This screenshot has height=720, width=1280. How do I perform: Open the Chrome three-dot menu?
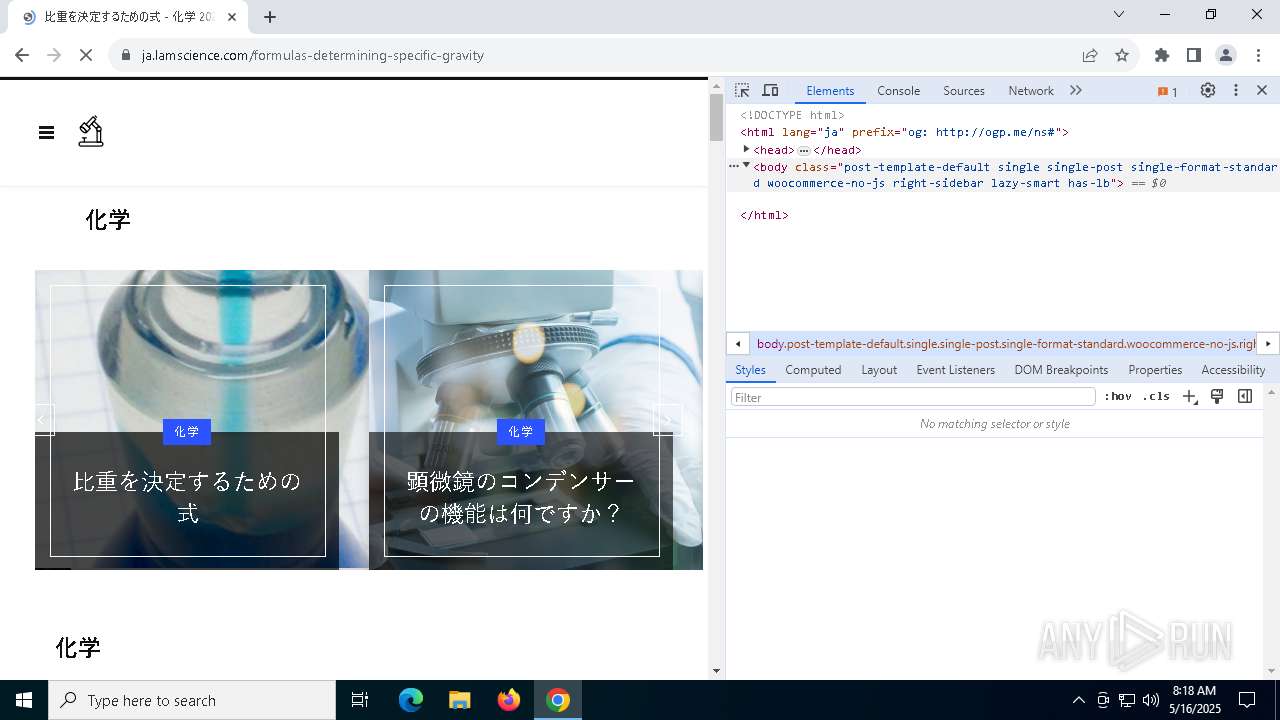[x=1258, y=55]
